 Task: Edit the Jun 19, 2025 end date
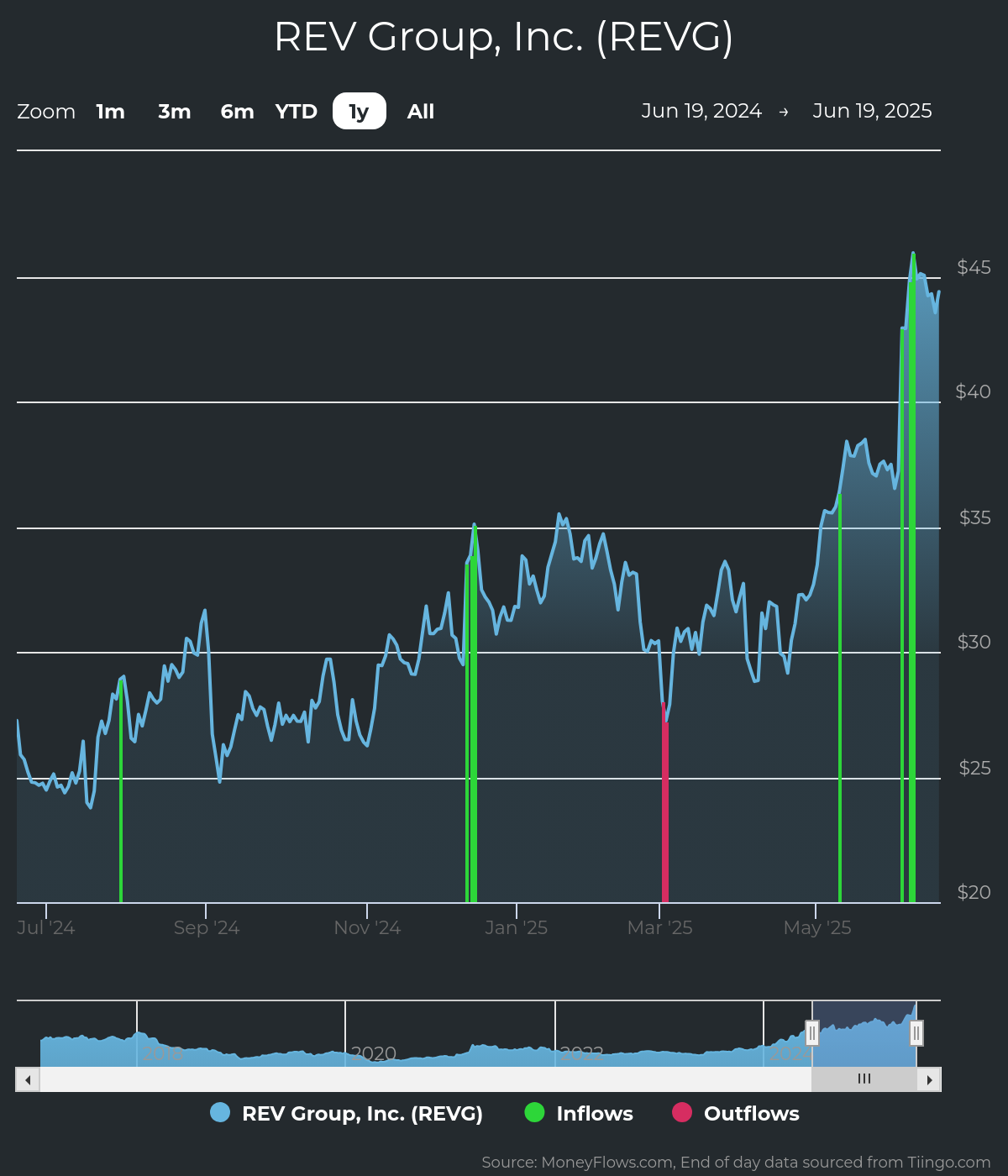[872, 111]
